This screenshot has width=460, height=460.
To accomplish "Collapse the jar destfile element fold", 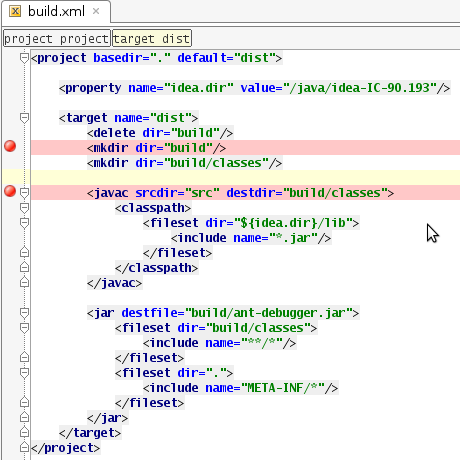I will [x=24, y=313].
